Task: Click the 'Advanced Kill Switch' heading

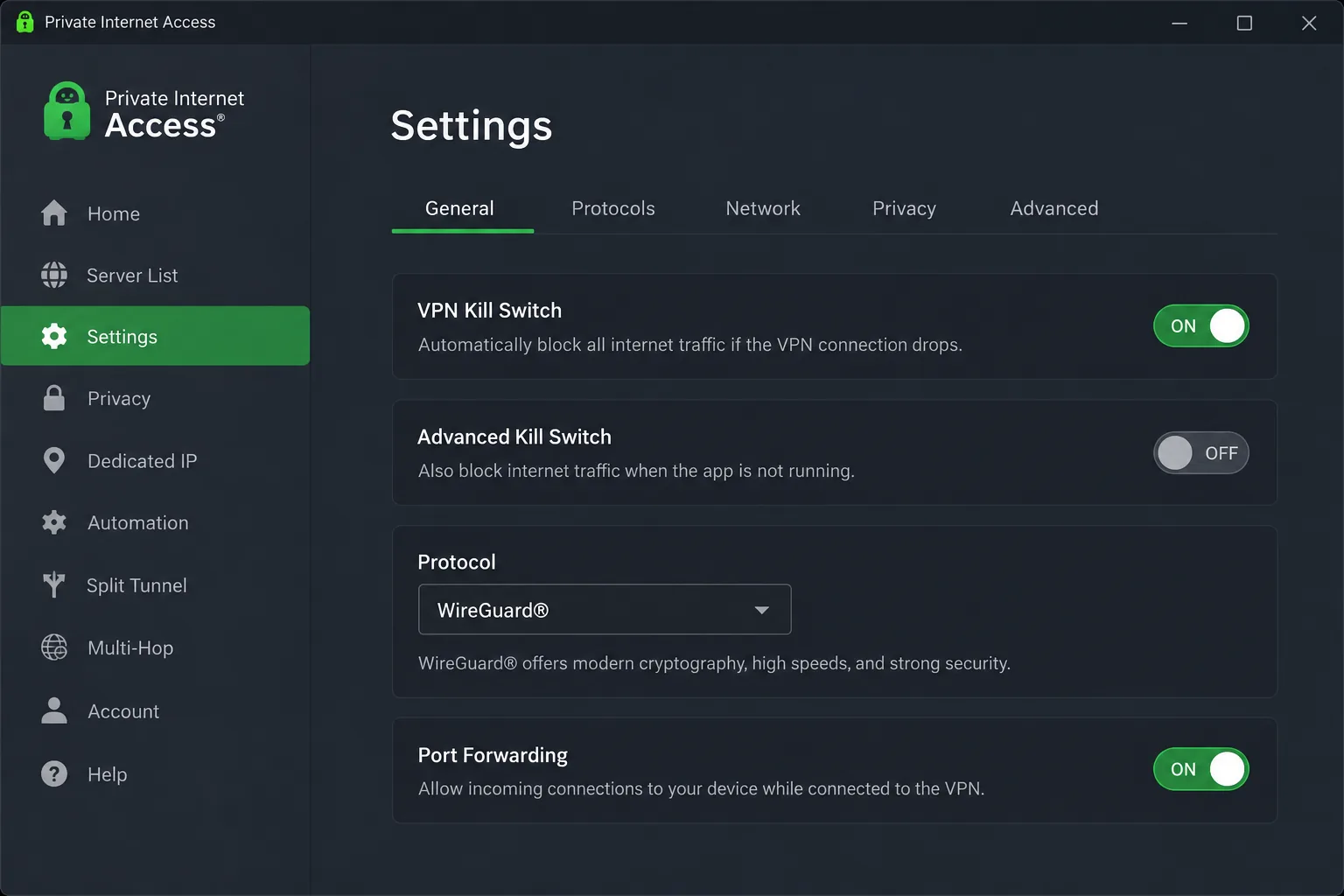Action: click(x=514, y=437)
